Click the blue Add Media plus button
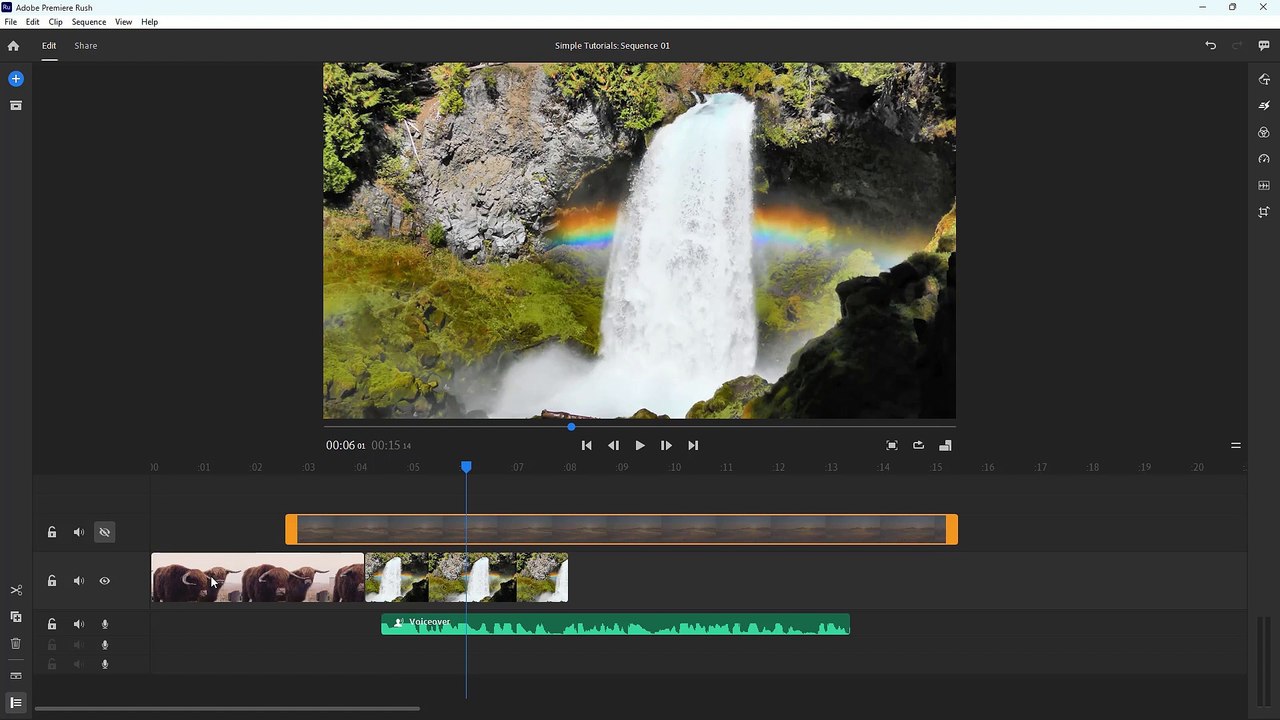1280x720 pixels. pos(15,78)
